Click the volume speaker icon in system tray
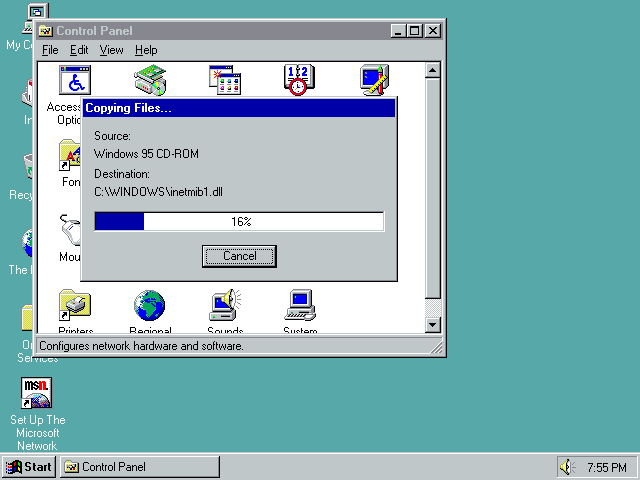Screen dimensions: 640x480 (565, 467)
